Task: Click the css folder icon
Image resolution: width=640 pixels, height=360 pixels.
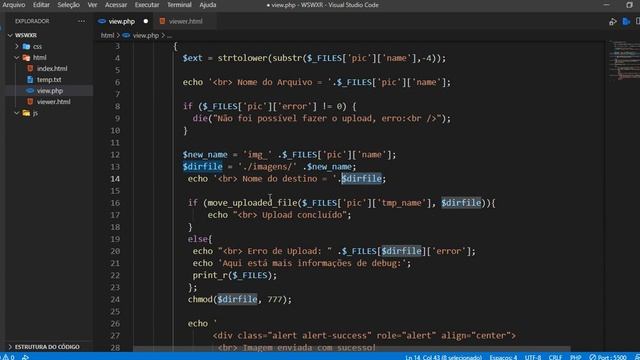Action: point(27,47)
